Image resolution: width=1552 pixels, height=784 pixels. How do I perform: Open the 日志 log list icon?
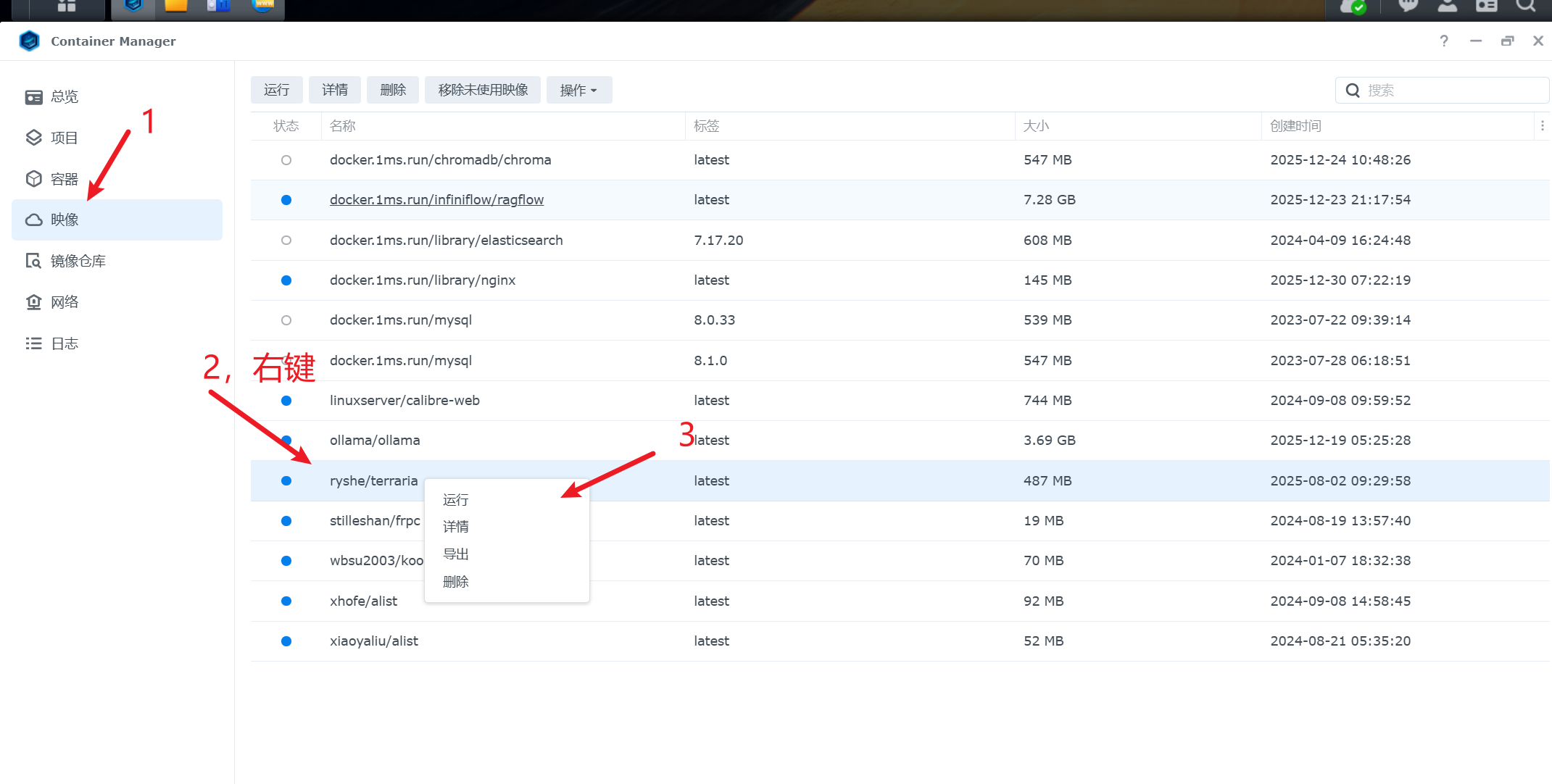33,343
